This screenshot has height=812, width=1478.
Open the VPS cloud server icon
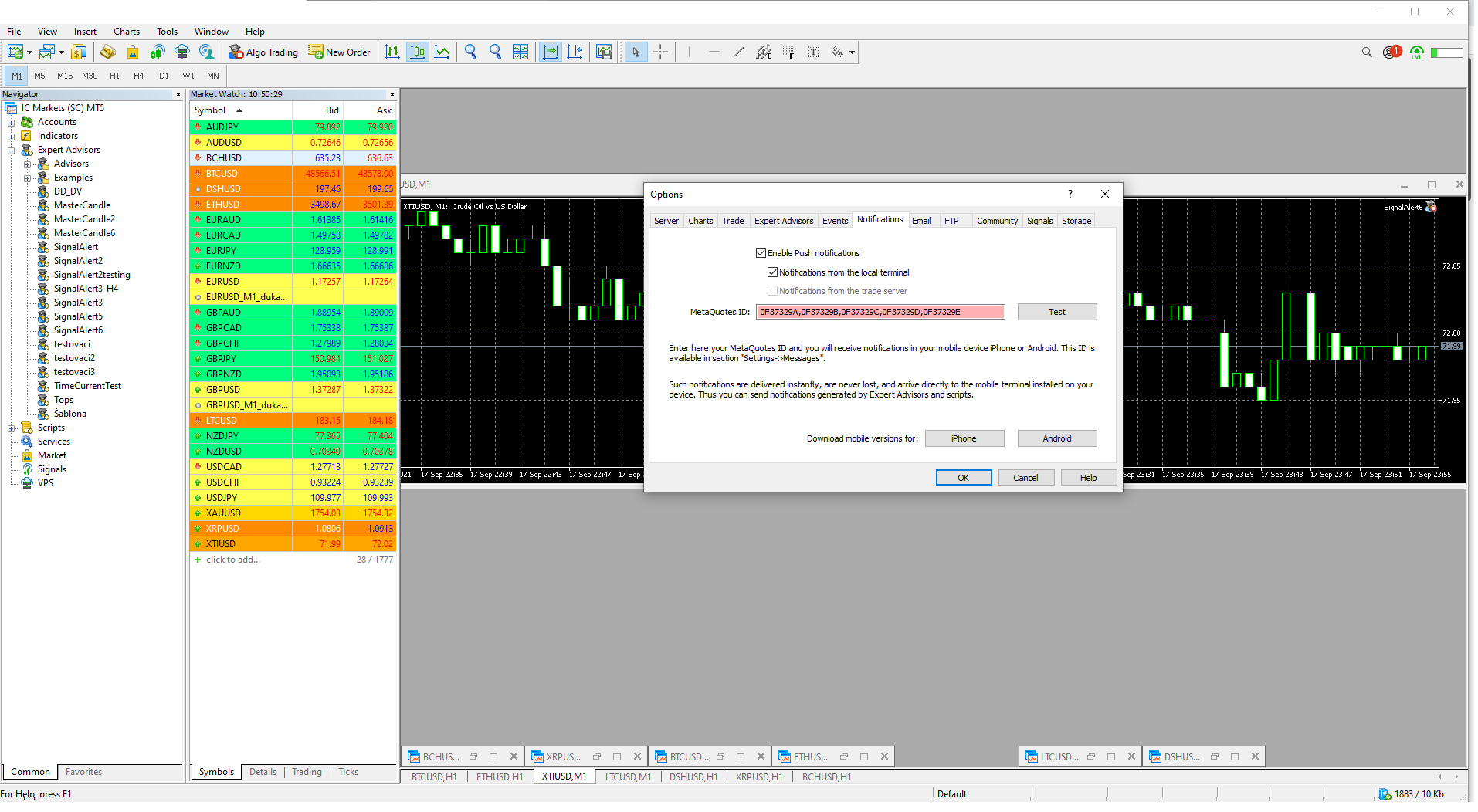pyautogui.click(x=182, y=52)
